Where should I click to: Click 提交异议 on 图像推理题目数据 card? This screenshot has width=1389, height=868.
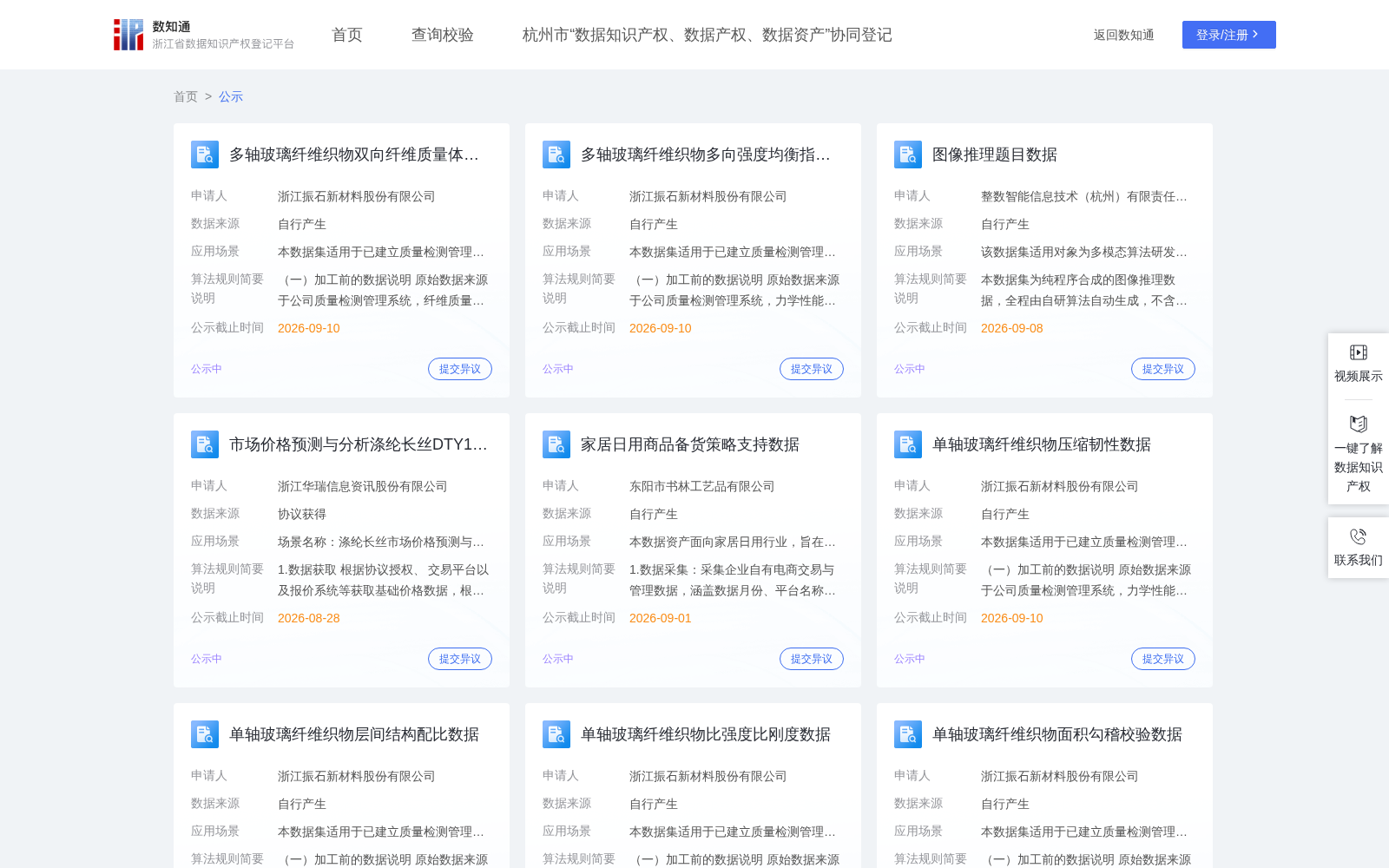point(1163,369)
